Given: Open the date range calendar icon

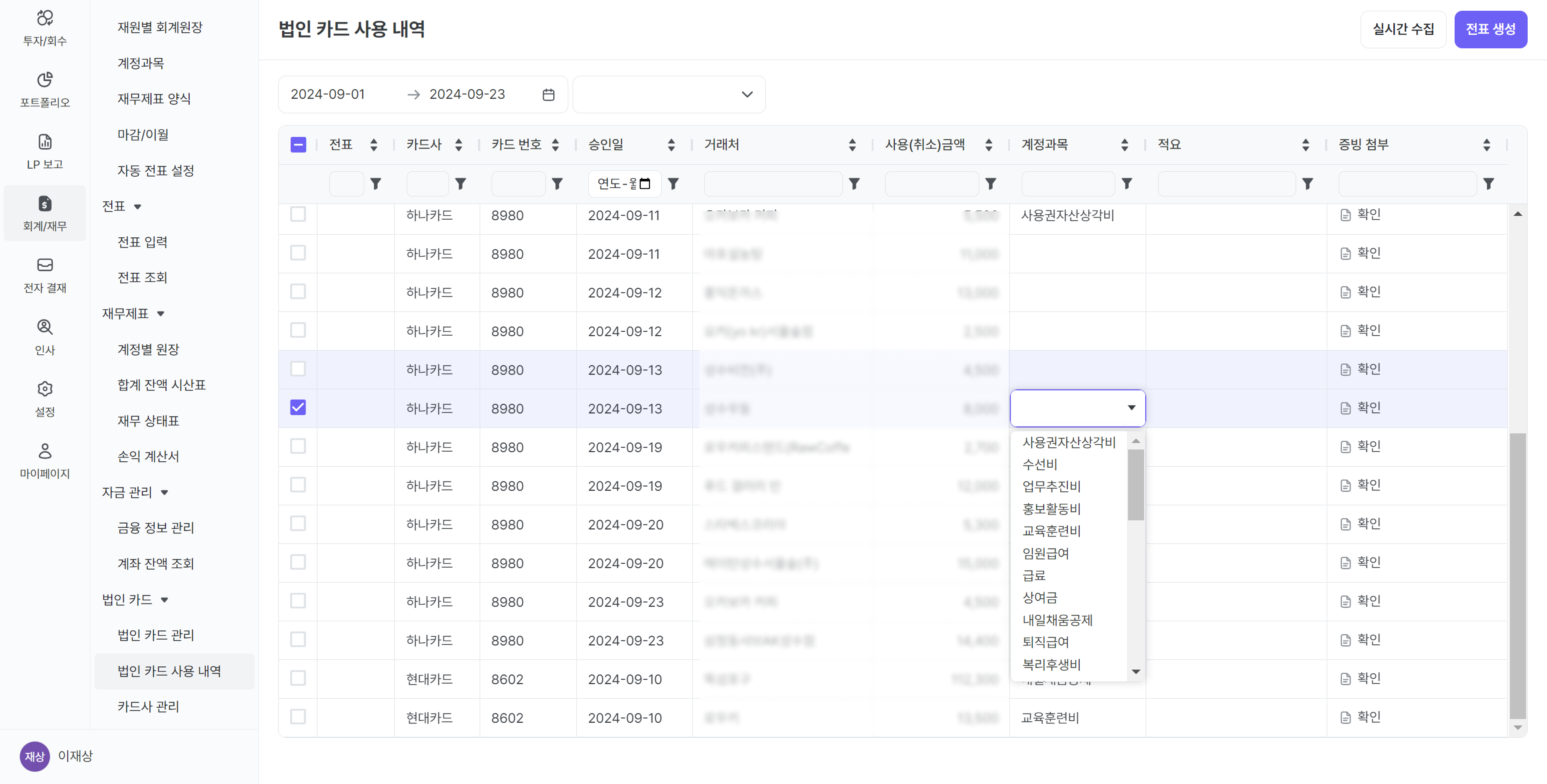Looking at the screenshot, I should [548, 95].
